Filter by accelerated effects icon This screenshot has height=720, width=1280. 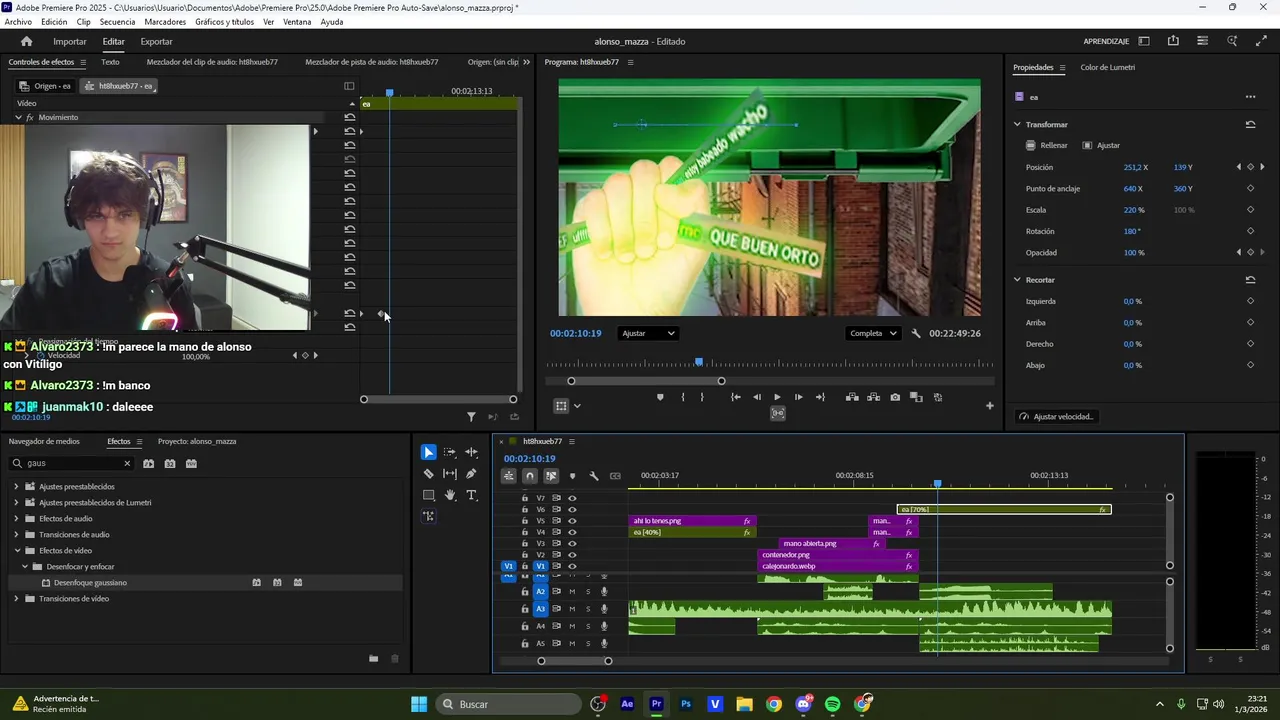click(148, 463)
